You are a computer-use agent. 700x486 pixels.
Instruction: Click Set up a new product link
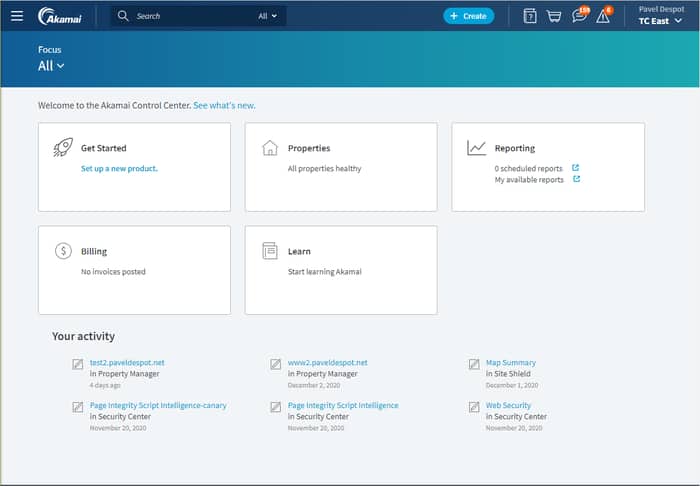click(x=119, y=169)
